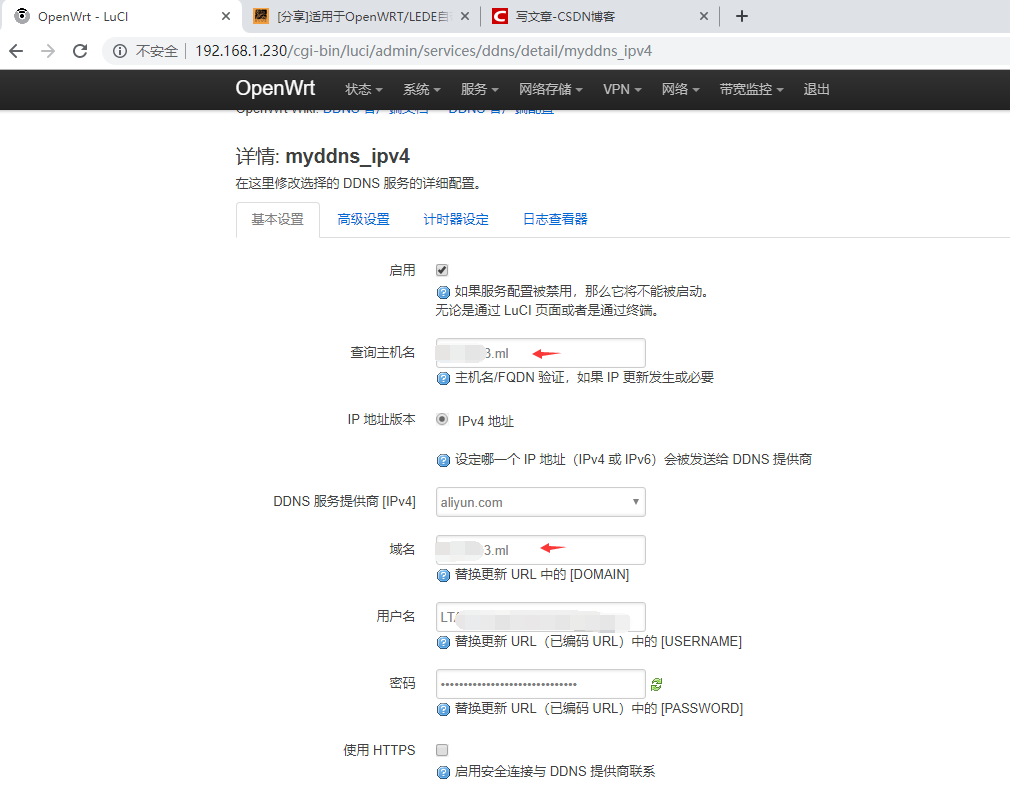This screenshot has height=812, width=1010.
Task: Open help tooltip next to 启用 checkbox
Action: point(443,291)
